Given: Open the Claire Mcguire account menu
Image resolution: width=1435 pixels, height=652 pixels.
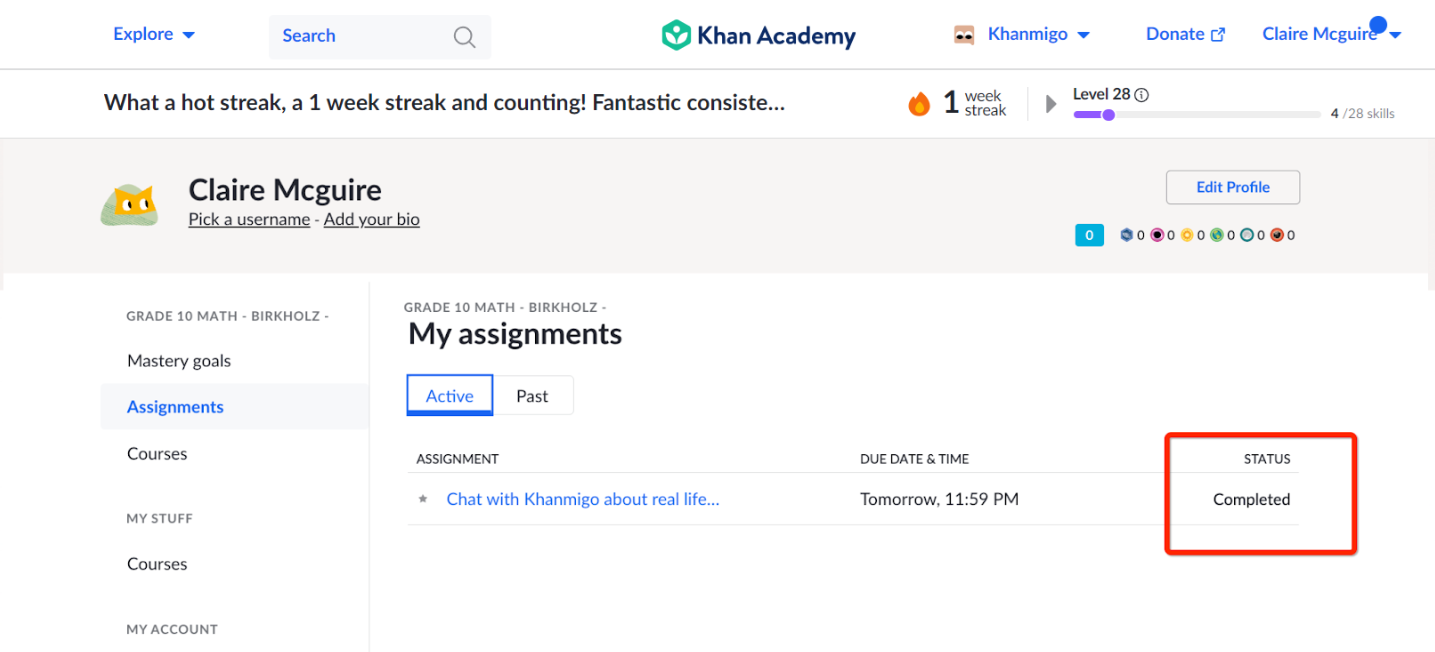Looking at the screenshot, I should [1331, 34].
